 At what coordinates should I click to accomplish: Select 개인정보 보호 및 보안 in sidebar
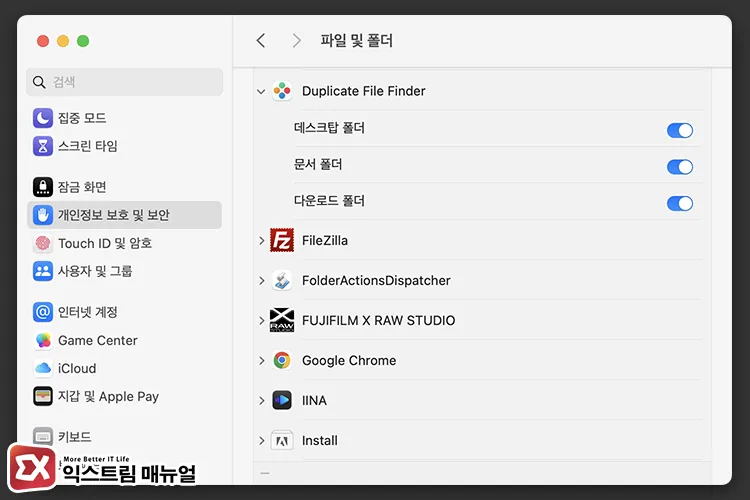point(124,215)
